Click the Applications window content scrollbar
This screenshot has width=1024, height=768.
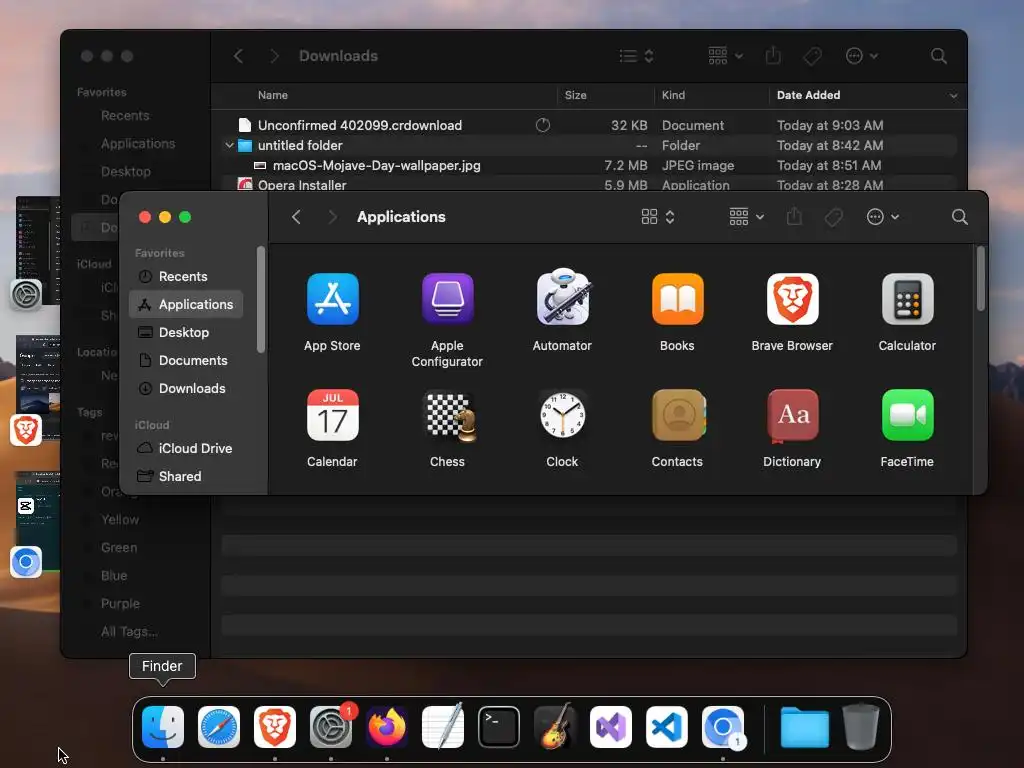pos(980,279)
